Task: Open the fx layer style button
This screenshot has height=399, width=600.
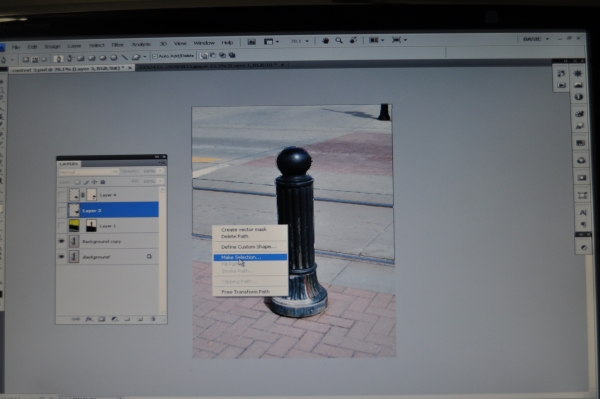Action: (88, 319)
